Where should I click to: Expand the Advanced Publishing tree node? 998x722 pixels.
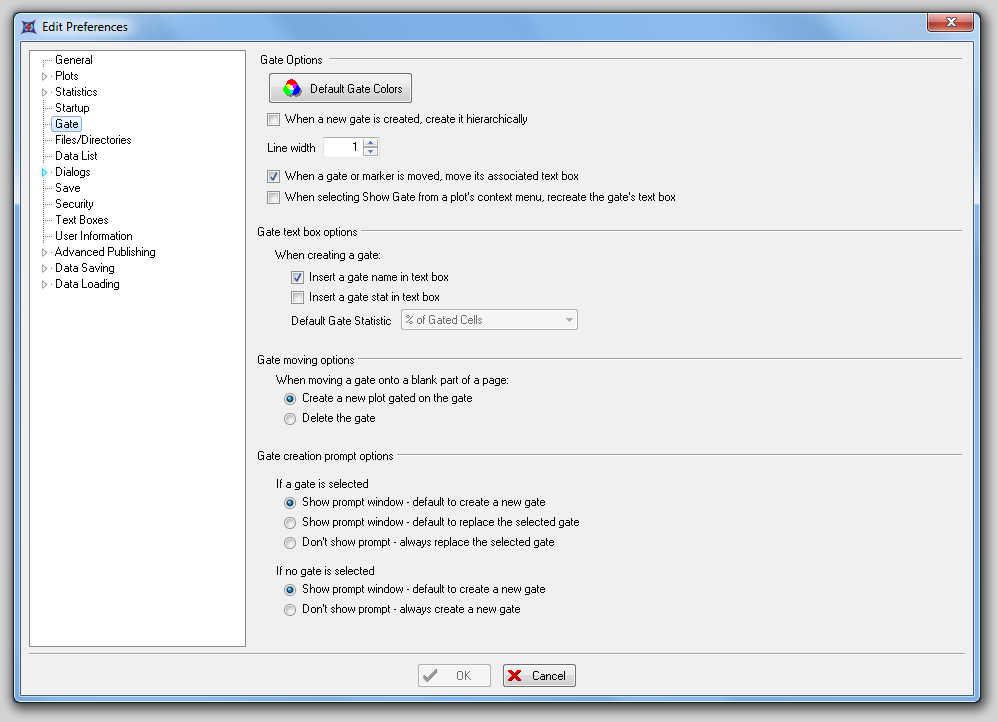click(x=44, y=252)
